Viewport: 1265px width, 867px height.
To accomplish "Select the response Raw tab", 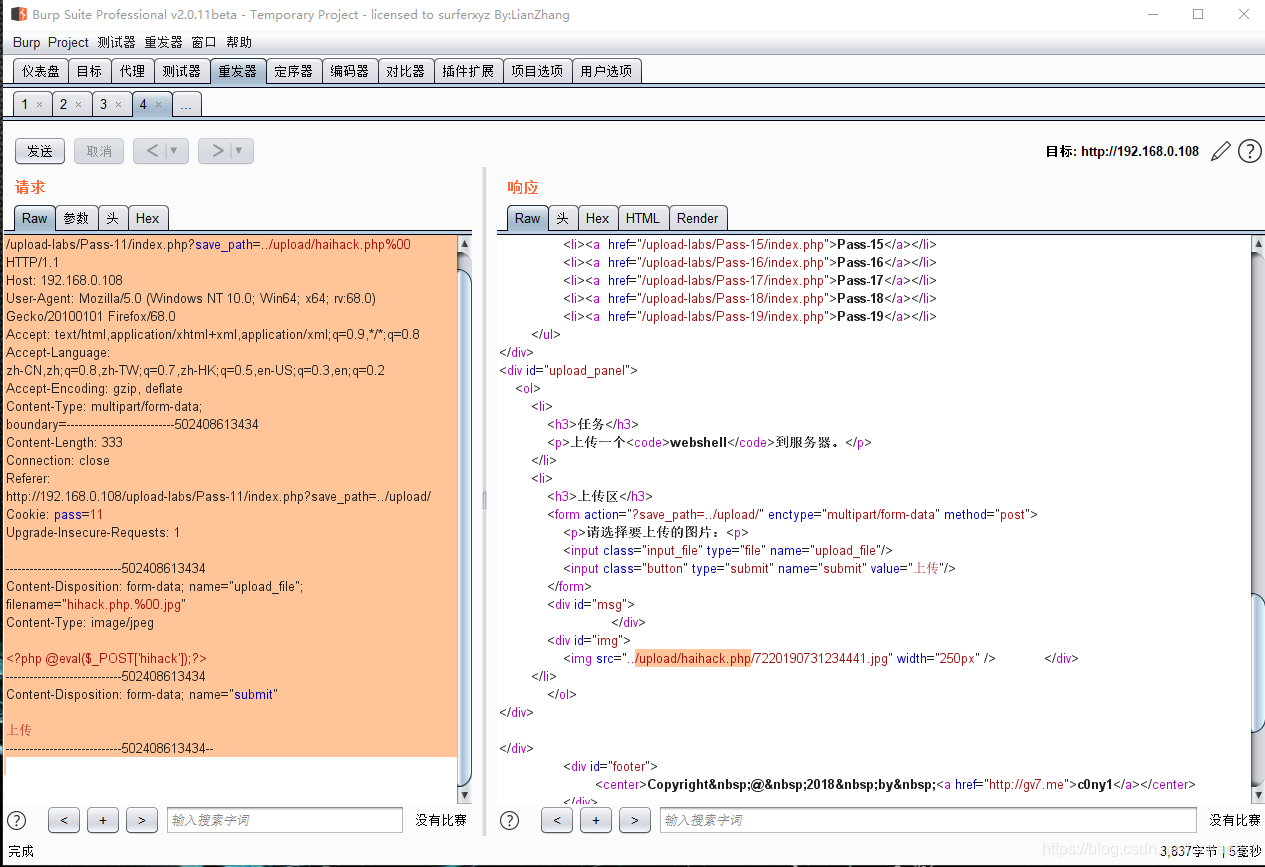I will click(528, 218).
